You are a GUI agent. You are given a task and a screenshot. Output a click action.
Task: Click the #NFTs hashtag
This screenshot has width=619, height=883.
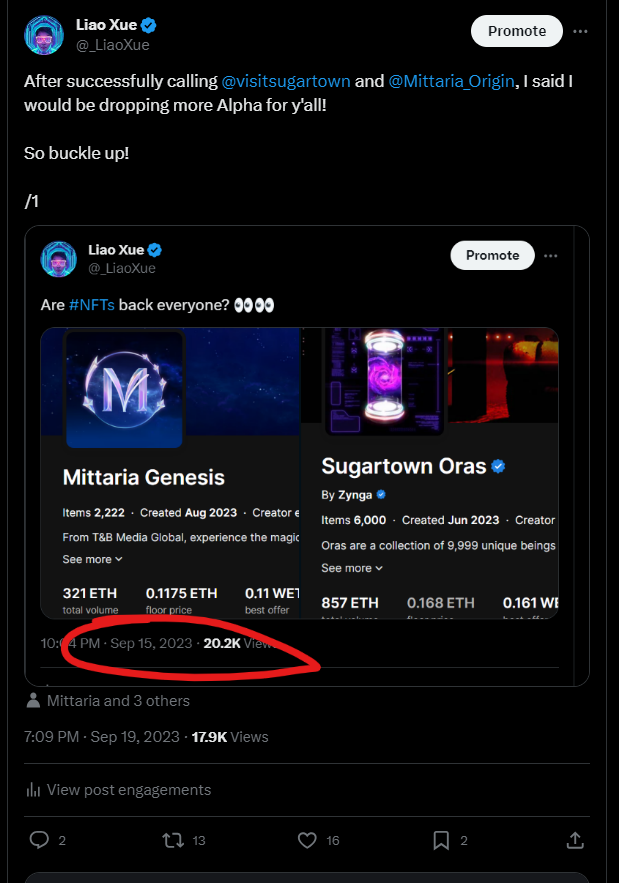92,305
